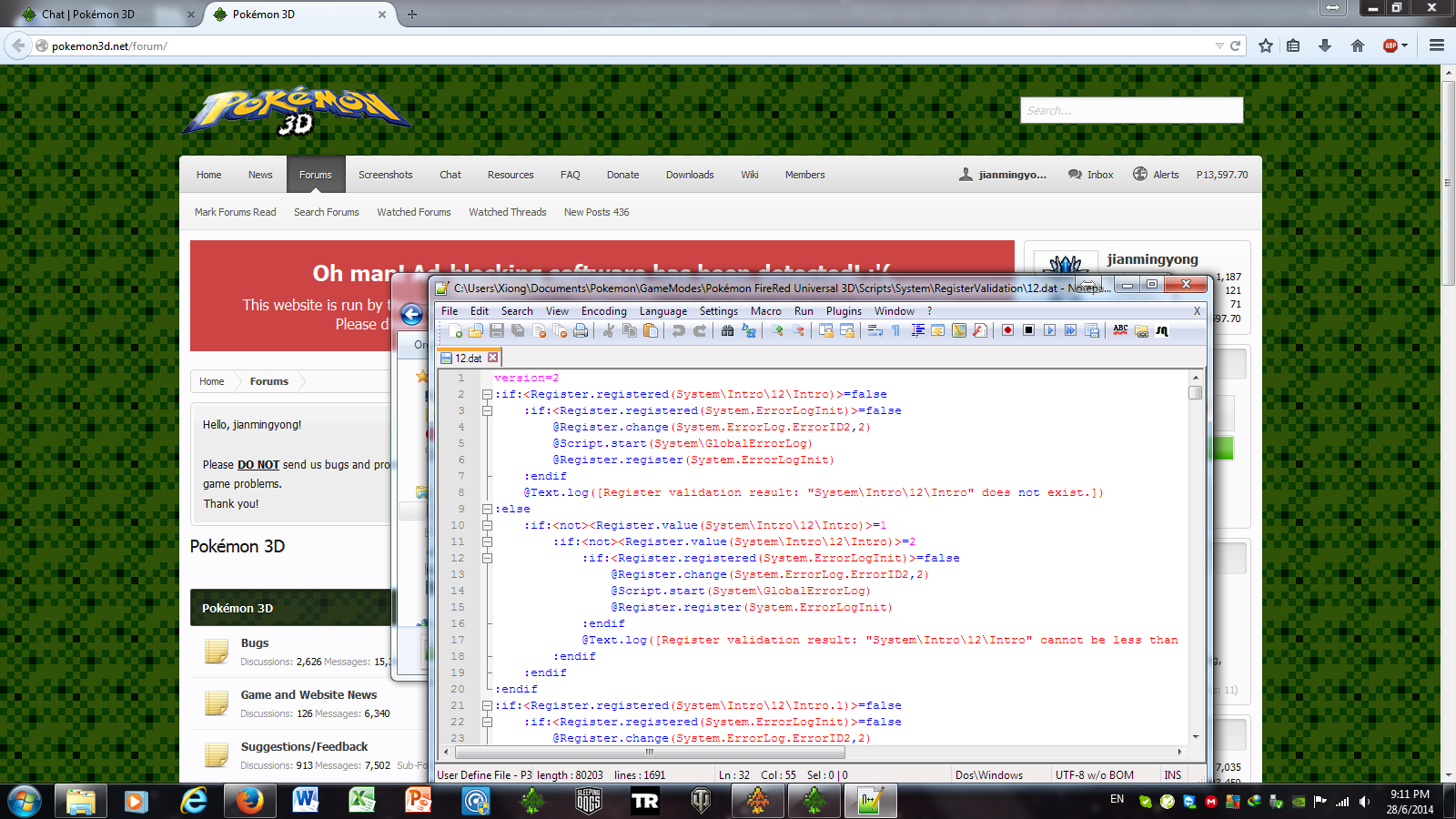1456x819 pixels.
Task: Play back the recorded macro
Action: pos(1049,331)
